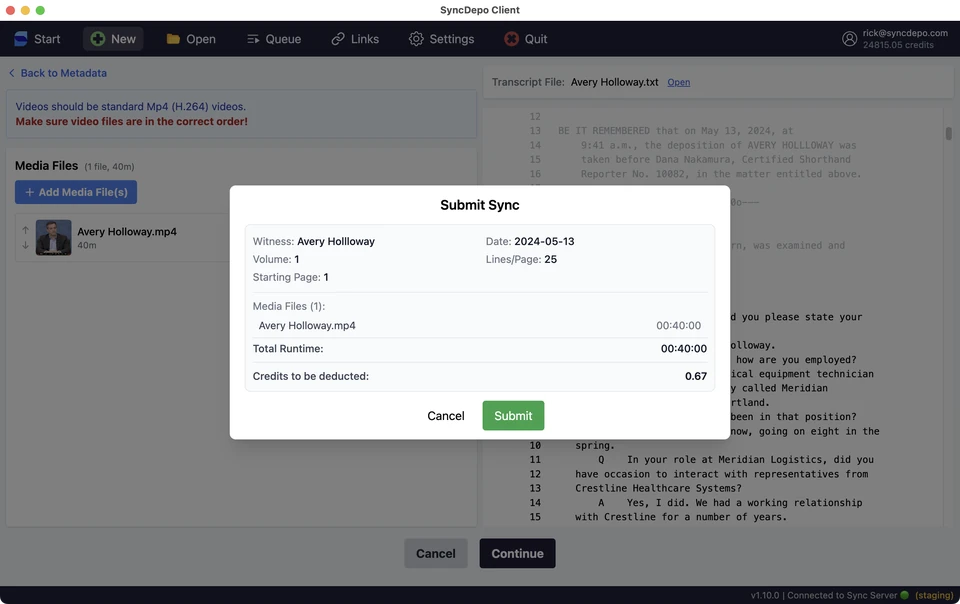Click the green plus New icon
Screen dimensions: 960x604
coord(97,39)
